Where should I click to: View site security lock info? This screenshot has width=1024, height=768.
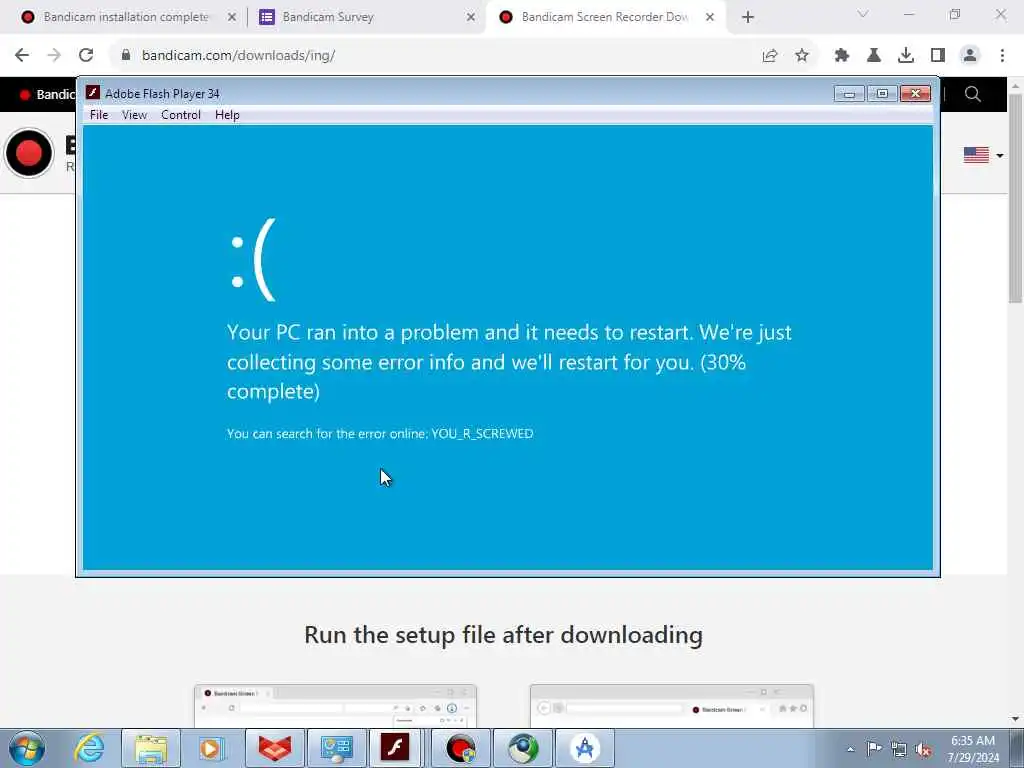[x=125, y=56]
